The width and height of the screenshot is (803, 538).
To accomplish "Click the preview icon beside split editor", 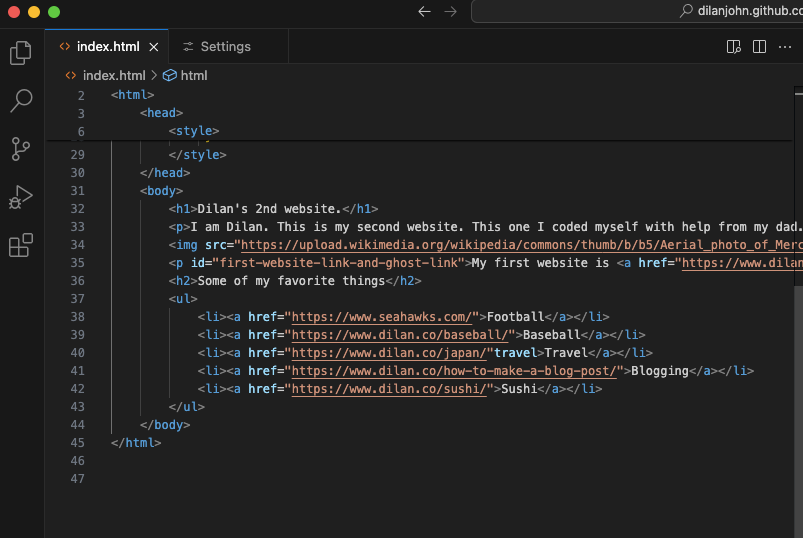I will pyautogui.click(x=733, y=47).
